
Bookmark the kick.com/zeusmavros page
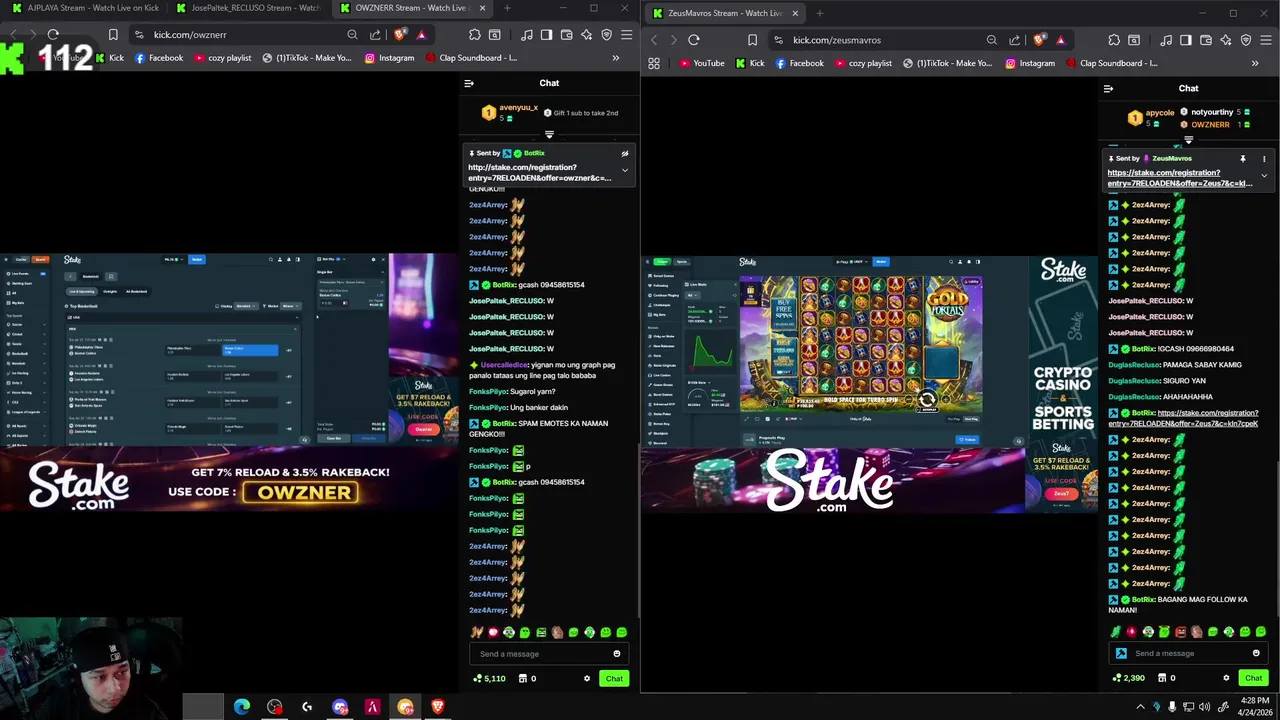[752, 40]
